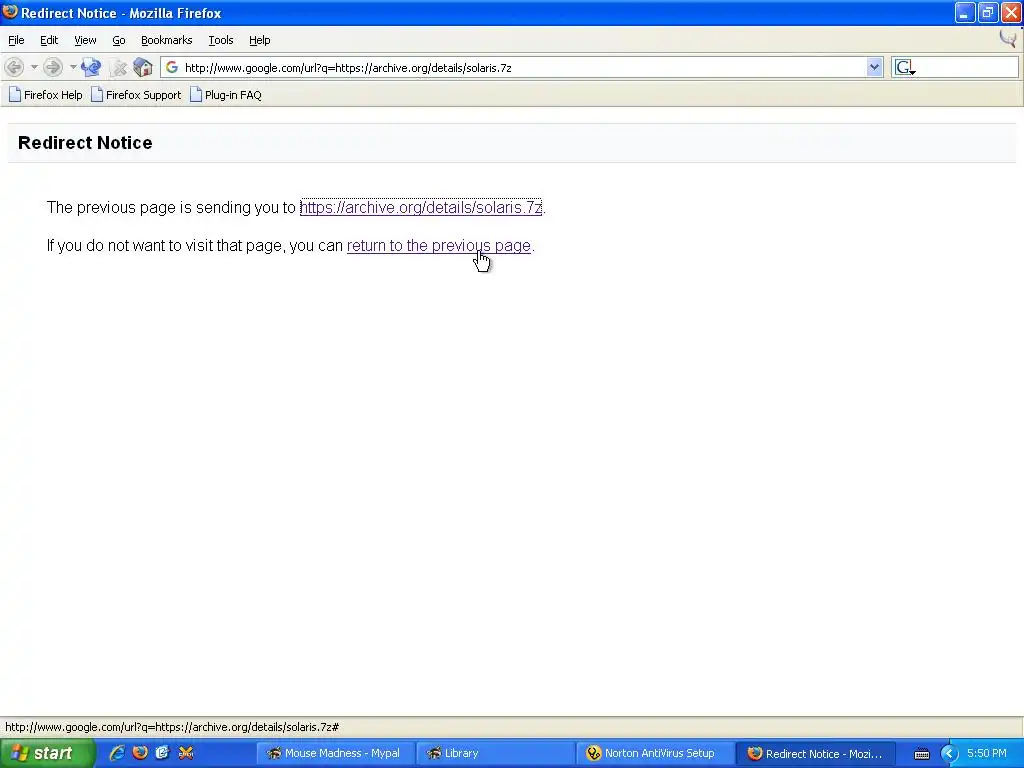Open the Windows Start button
Viewport: 1024px width, 768px height.
47,753
